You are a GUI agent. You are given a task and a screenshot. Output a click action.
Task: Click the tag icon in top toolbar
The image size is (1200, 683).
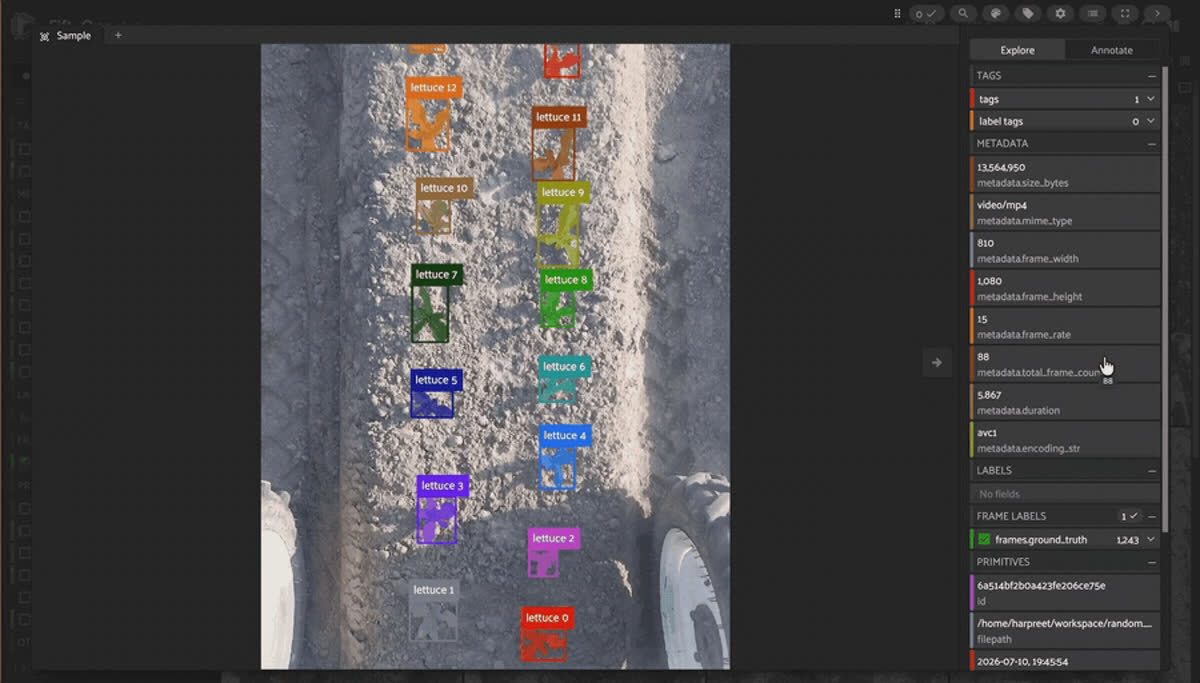(1027, 14)
